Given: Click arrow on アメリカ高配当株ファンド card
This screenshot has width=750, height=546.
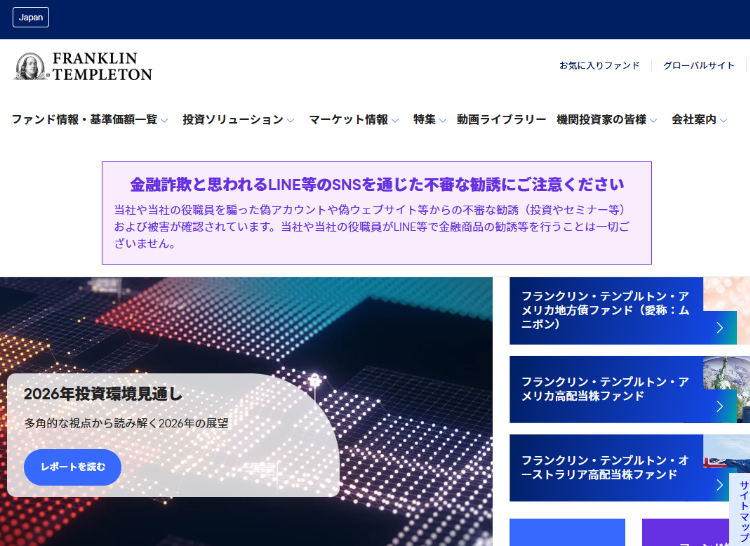Looking at the screenshot, I should (720, 406).
